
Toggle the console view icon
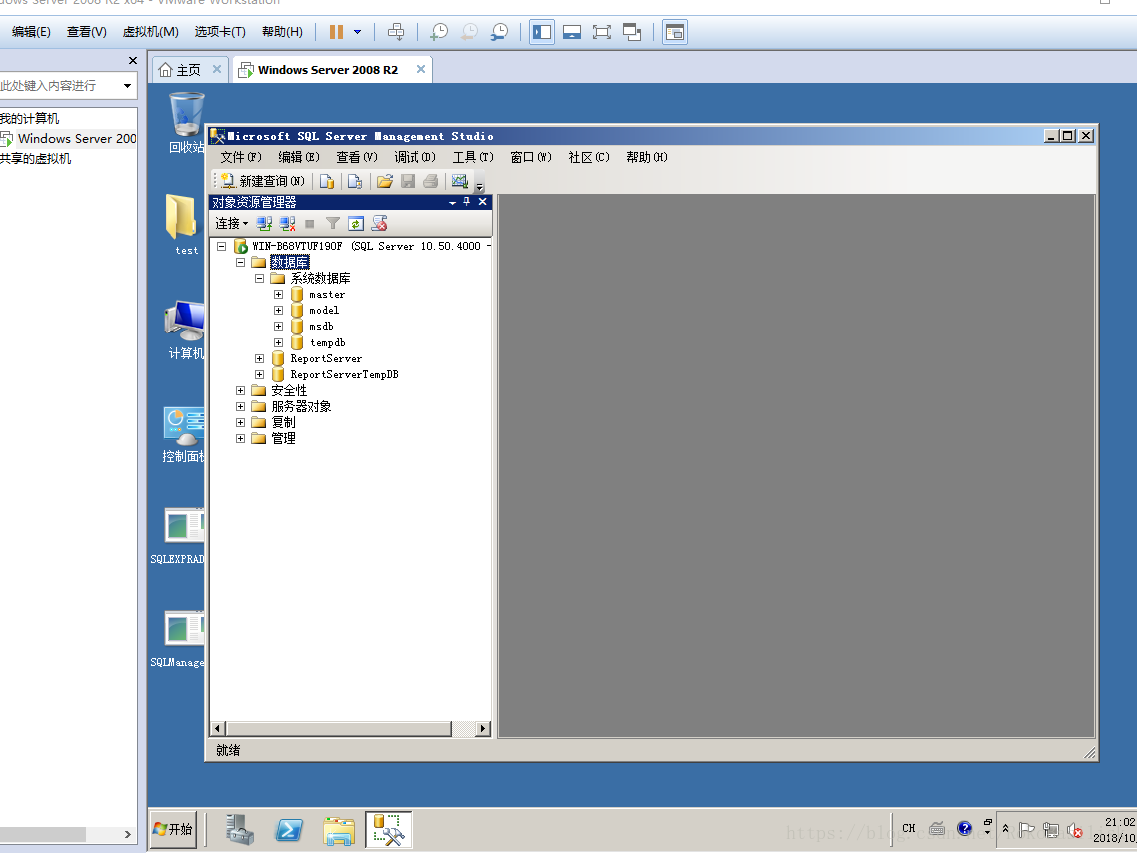[x=675, y=32]
